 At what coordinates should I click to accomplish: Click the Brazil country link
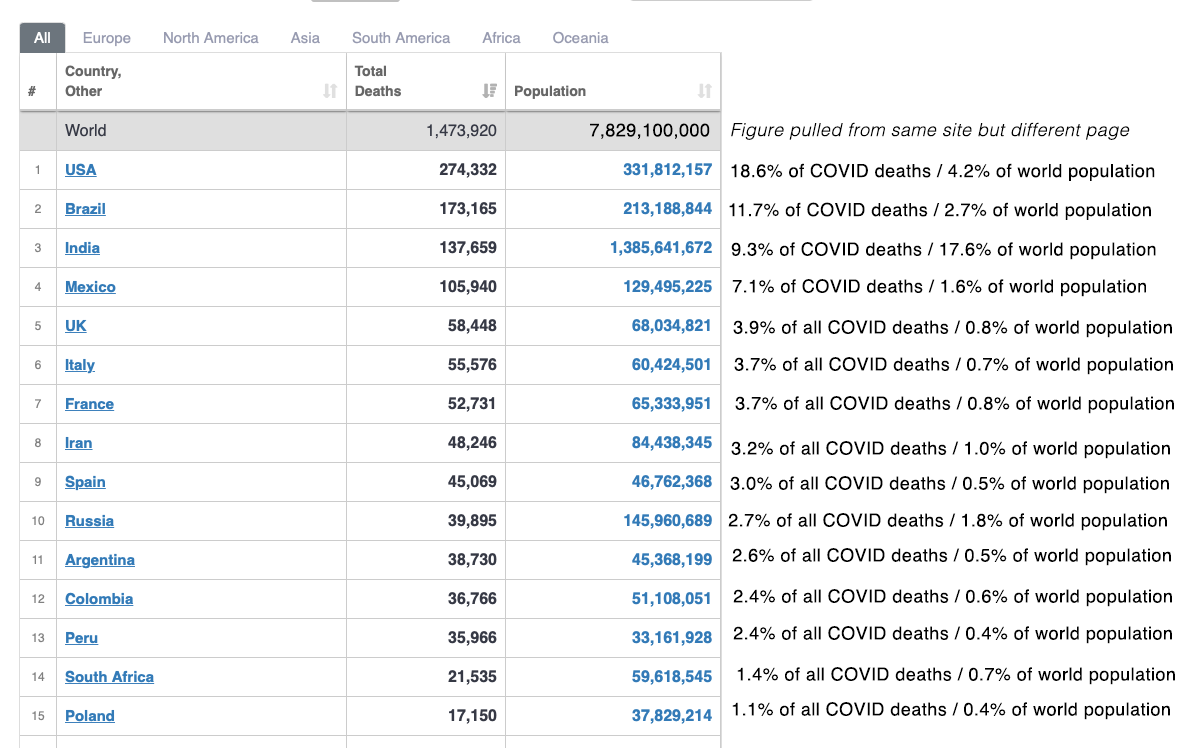pos(85,209)
